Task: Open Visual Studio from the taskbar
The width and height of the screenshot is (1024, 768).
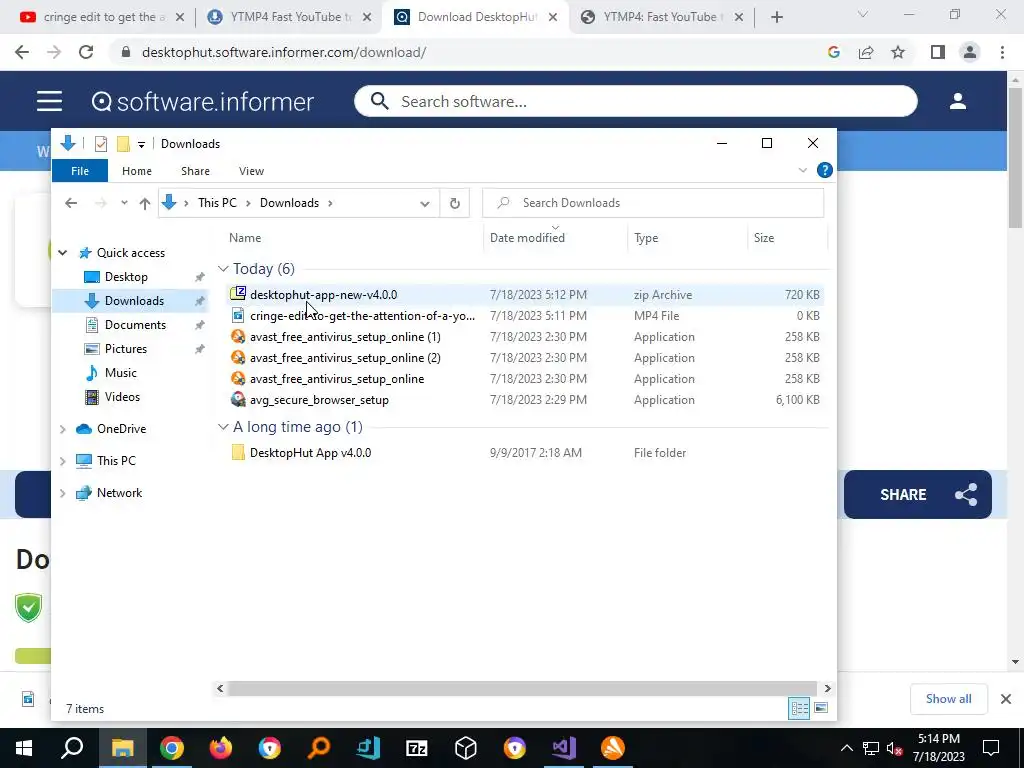Action: coord(564,748)
